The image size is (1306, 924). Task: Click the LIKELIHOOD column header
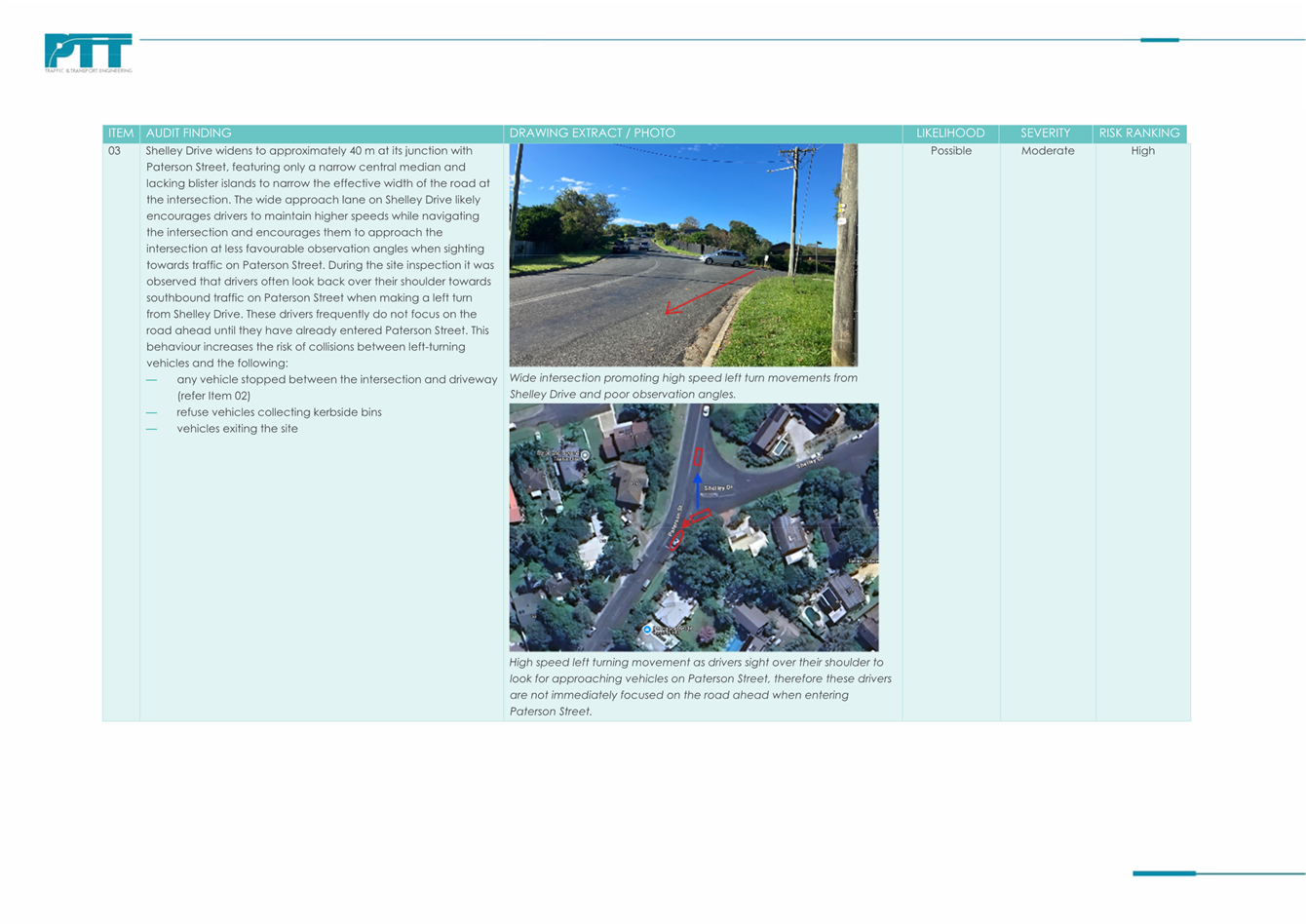[x=950, y=134]
